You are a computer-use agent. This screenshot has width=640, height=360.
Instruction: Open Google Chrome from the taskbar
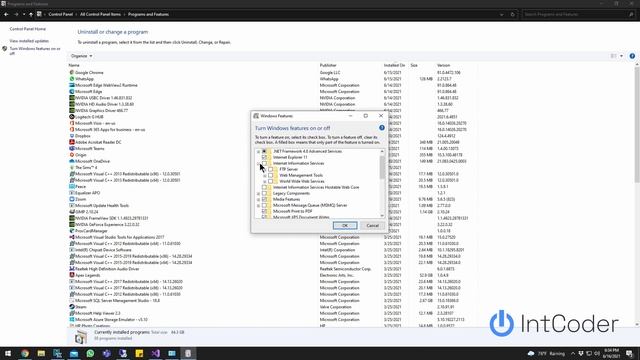[25, 353]
